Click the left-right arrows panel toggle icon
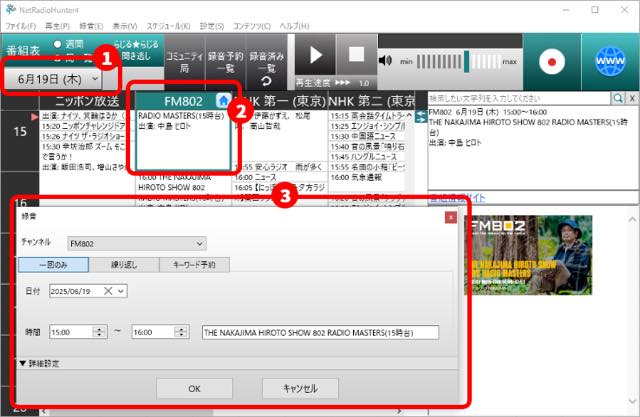The image size is (640, 417). coord(420,116)
